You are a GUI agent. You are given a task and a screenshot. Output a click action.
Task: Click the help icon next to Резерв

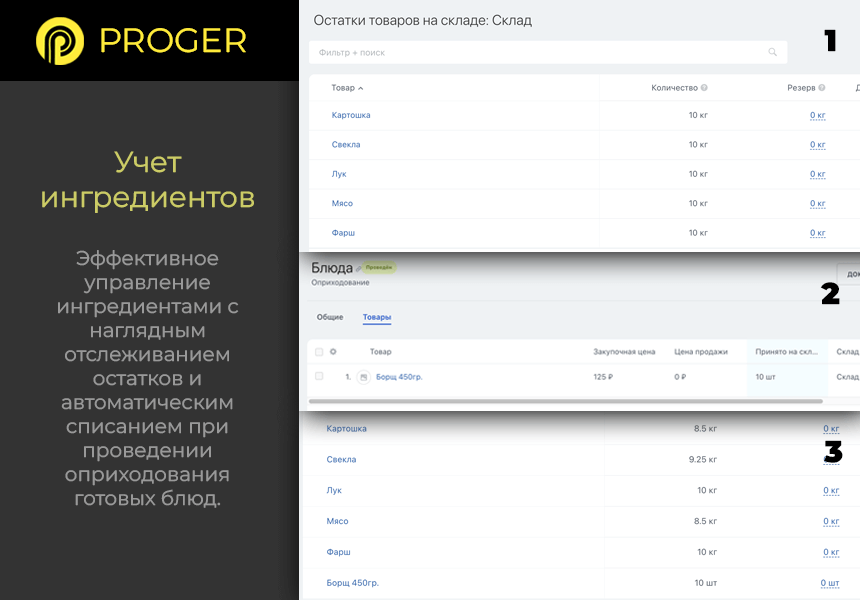click(822, 88)
